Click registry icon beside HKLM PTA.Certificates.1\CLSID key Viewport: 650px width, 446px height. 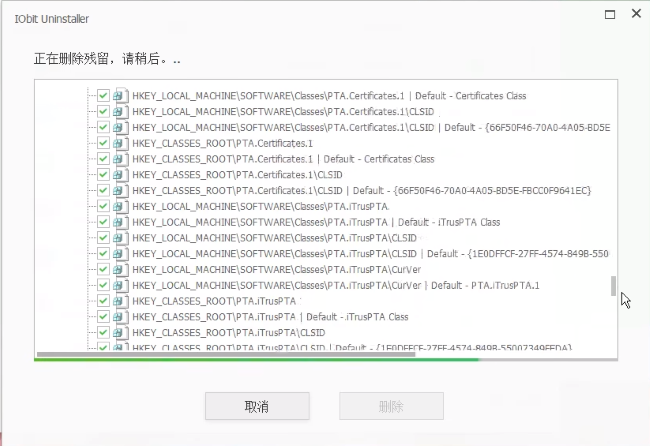[120, 111]
